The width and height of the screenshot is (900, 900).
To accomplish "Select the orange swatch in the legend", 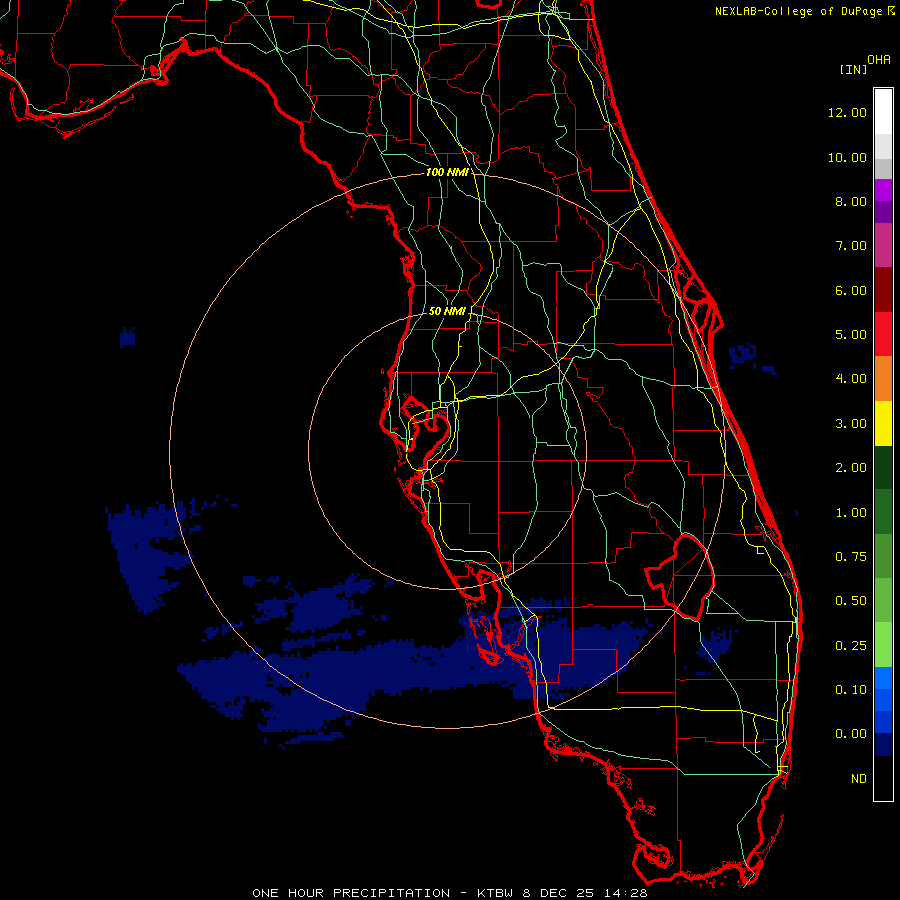I will click(883, 379).
